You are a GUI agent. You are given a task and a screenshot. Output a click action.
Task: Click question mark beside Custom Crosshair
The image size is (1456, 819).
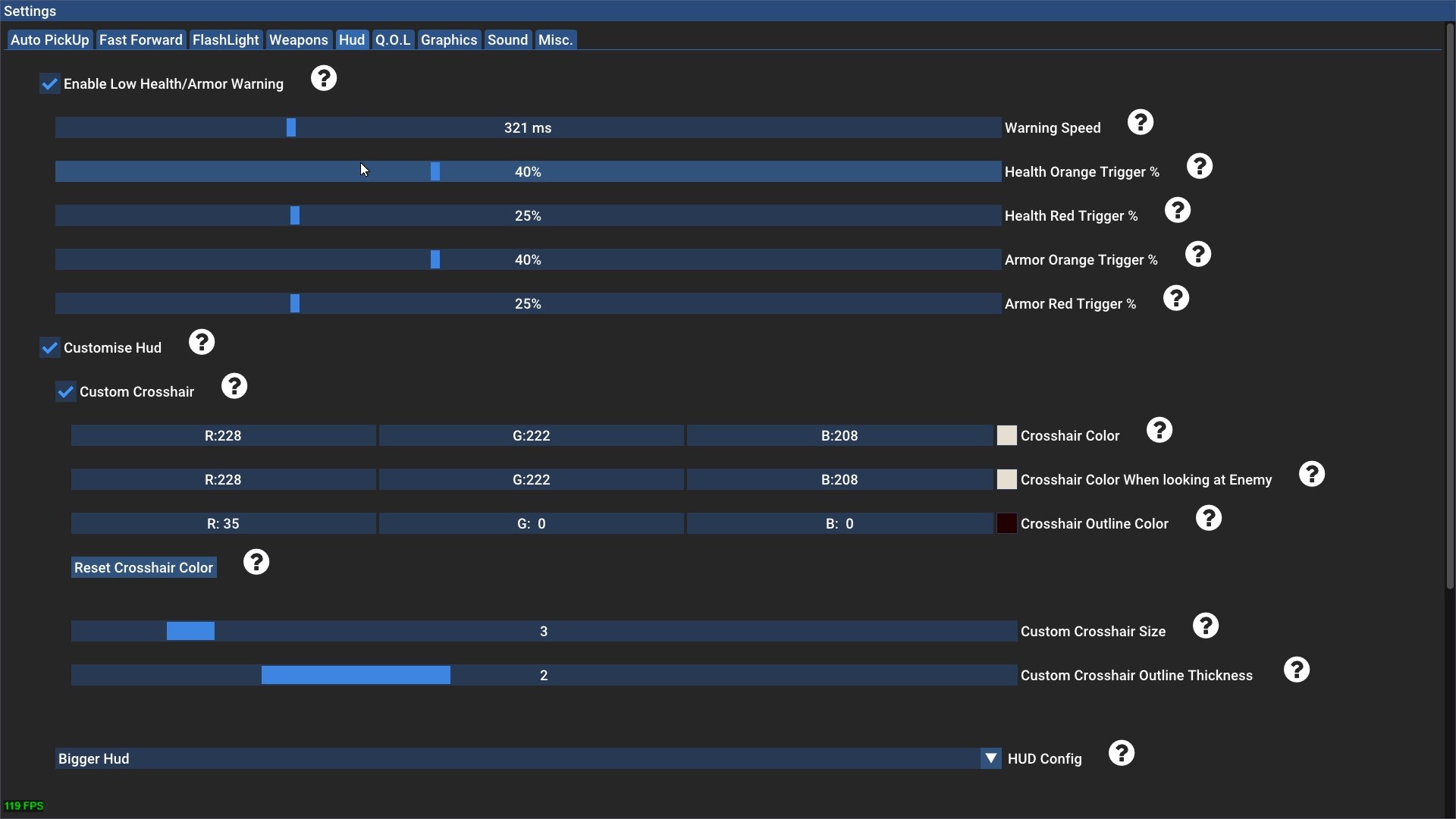[234, 386]
